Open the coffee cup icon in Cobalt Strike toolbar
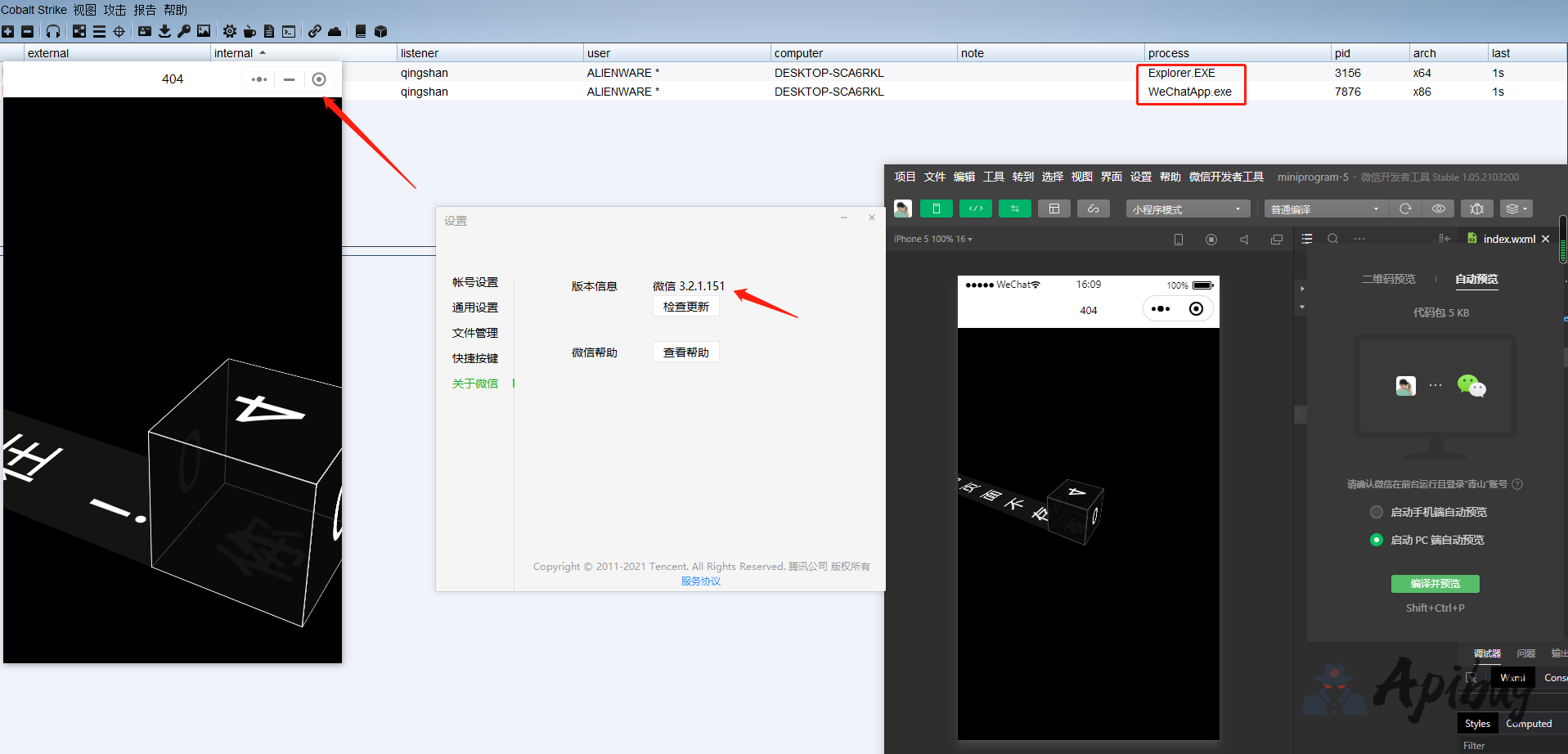The height and width of the screenshot is (754, 1568). click(x=249, y=31)
